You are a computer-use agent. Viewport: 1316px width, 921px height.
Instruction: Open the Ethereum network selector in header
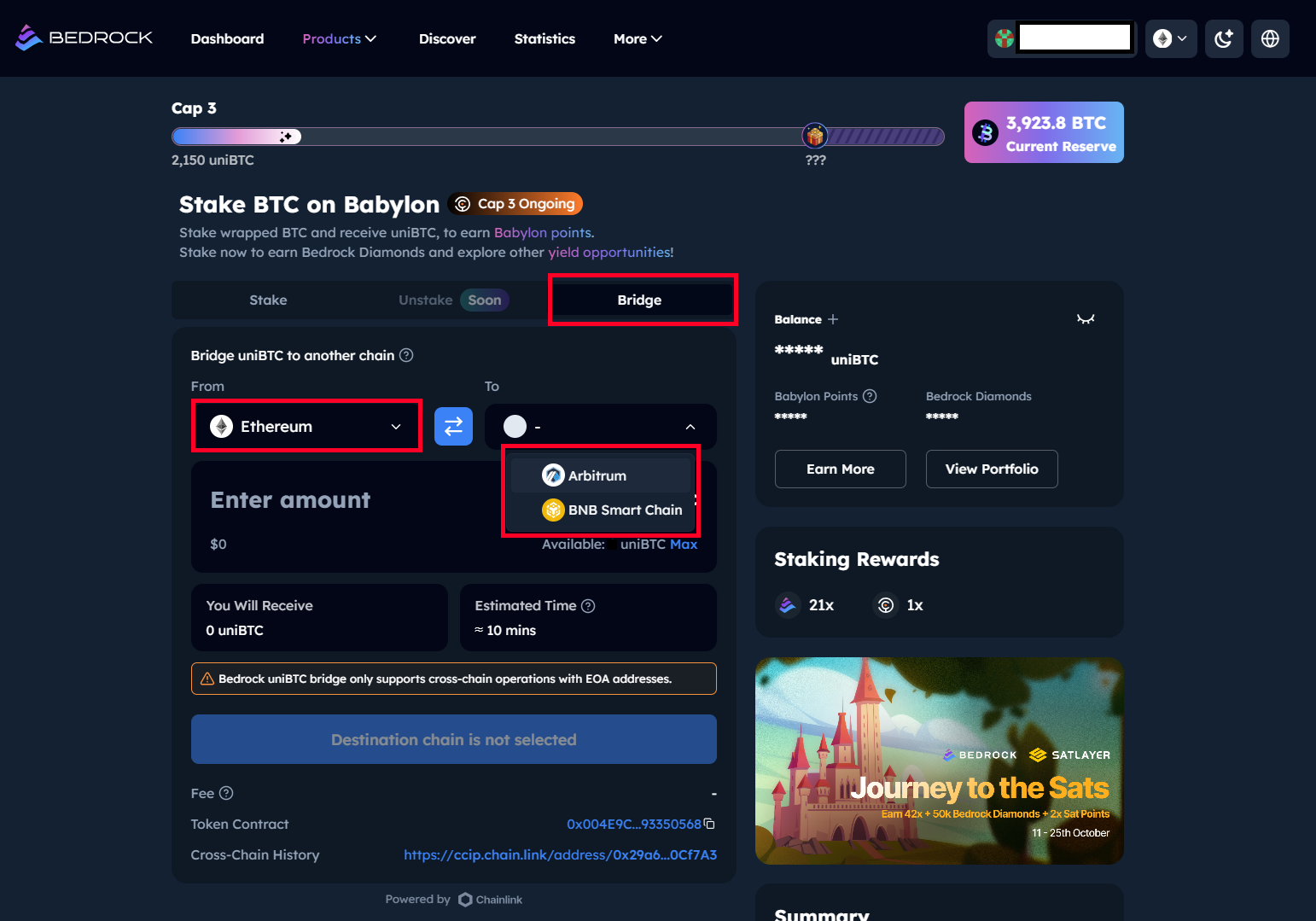1170,38
